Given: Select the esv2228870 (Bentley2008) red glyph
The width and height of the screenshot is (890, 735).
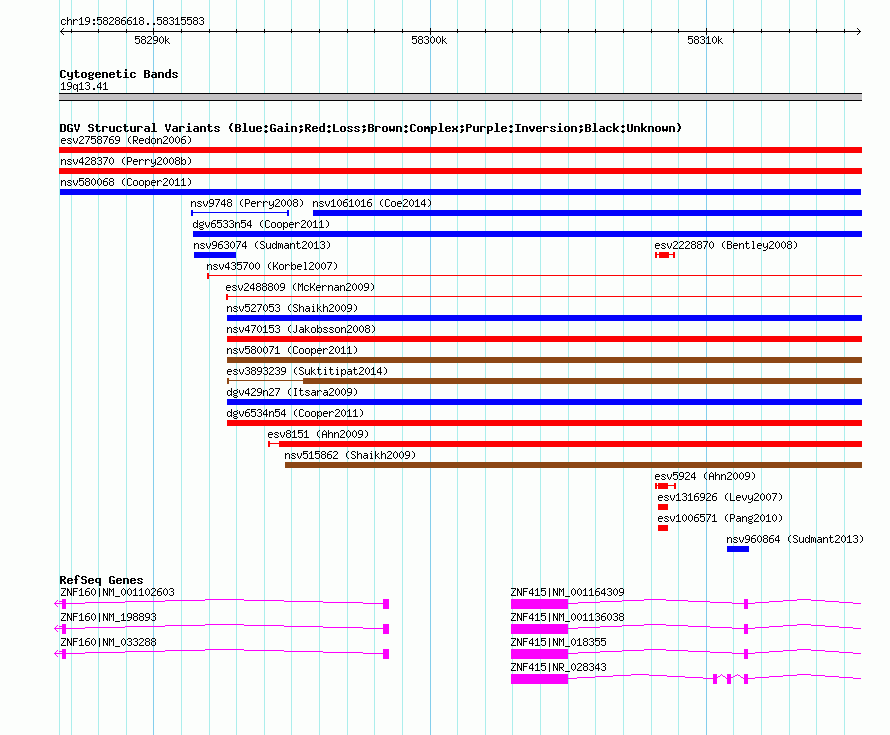Looking at the screenshot, I should tap(665, 255).
